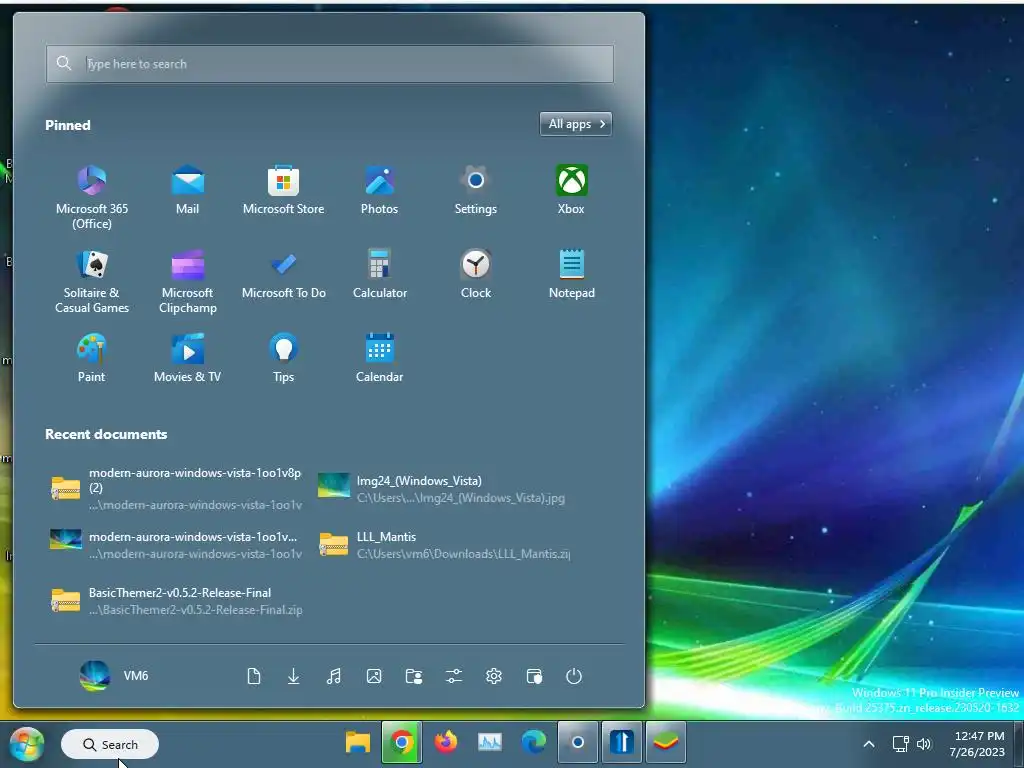Launch the Xbox app
Screen dimensions: 1024x768
point(571,190)
